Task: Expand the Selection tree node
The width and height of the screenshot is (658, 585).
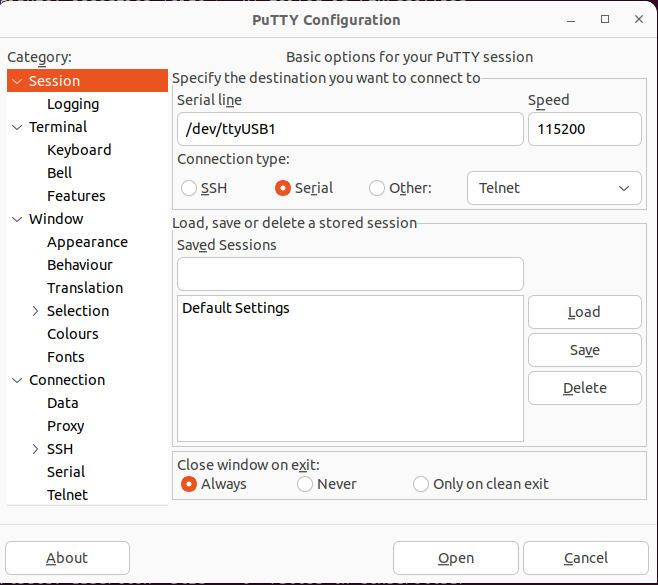Action: pos(36,311)
